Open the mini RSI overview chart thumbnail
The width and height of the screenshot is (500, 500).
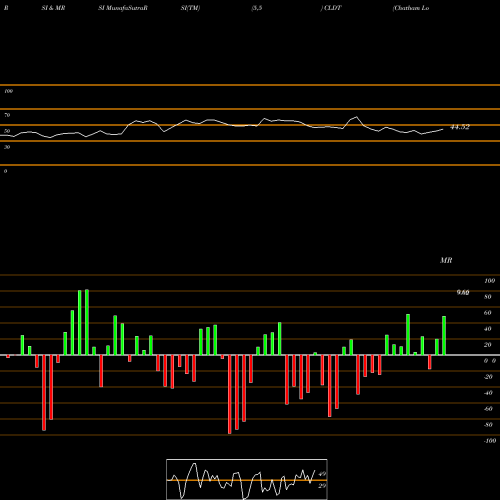[247, 479]
